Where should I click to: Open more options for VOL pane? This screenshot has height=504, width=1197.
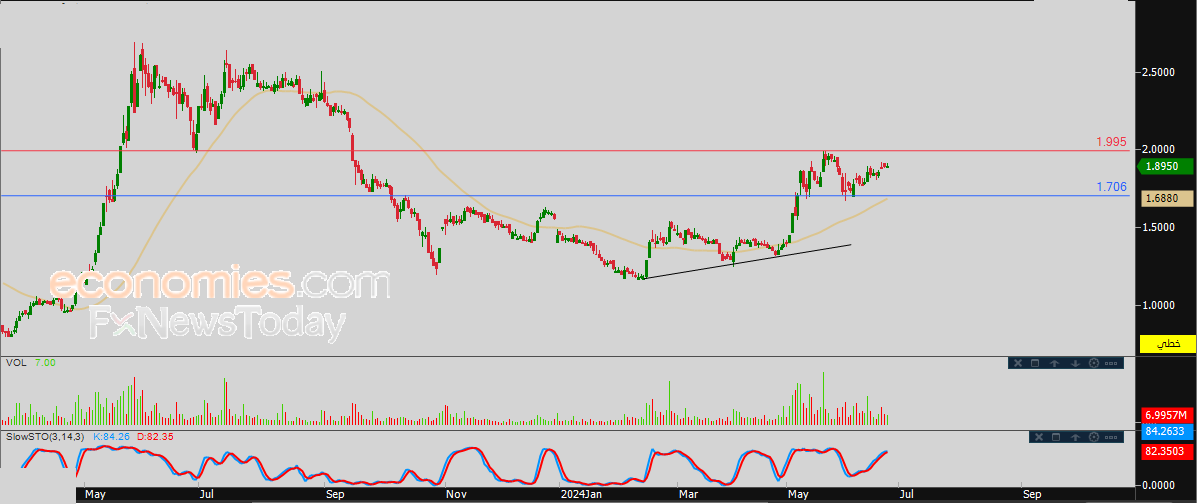click(x=1111, y=363)
